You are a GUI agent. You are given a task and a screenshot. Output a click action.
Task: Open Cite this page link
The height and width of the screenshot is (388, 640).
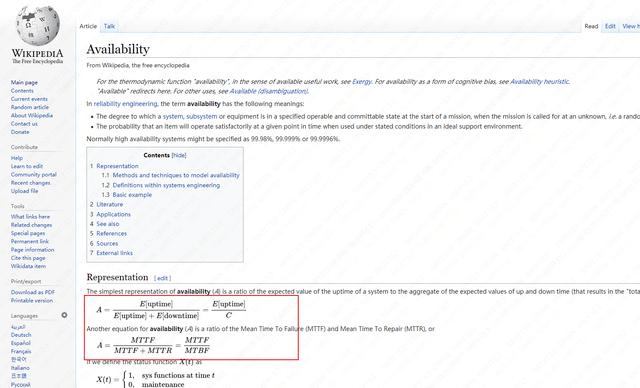[x=28, y=258]
